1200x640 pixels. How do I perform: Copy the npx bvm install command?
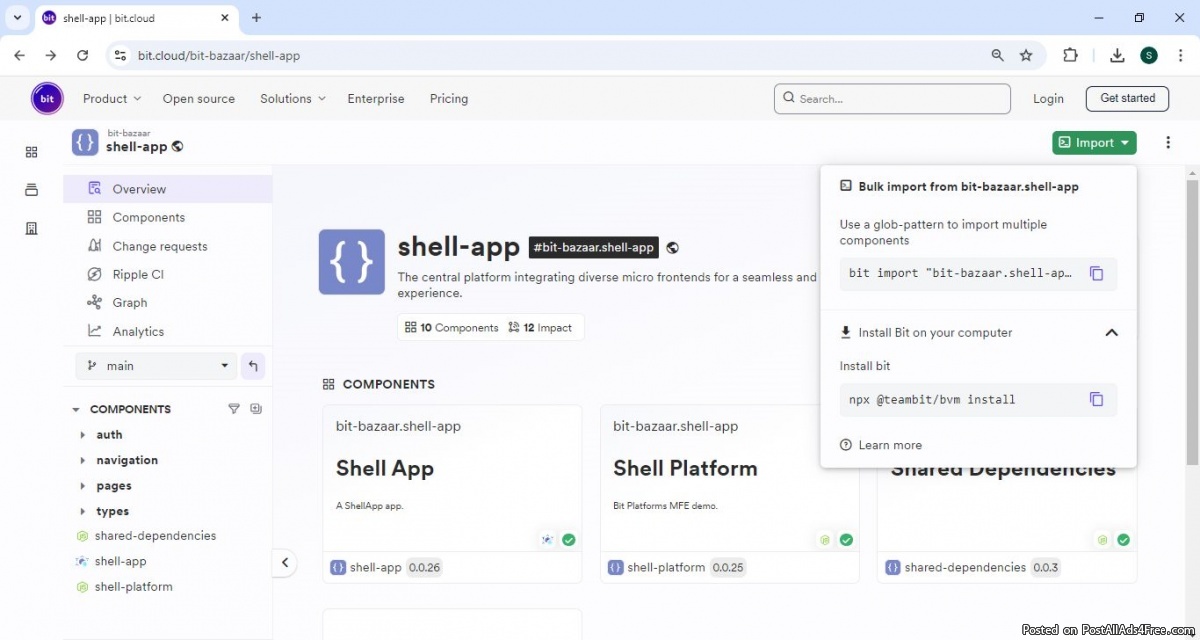point(1096,399)
